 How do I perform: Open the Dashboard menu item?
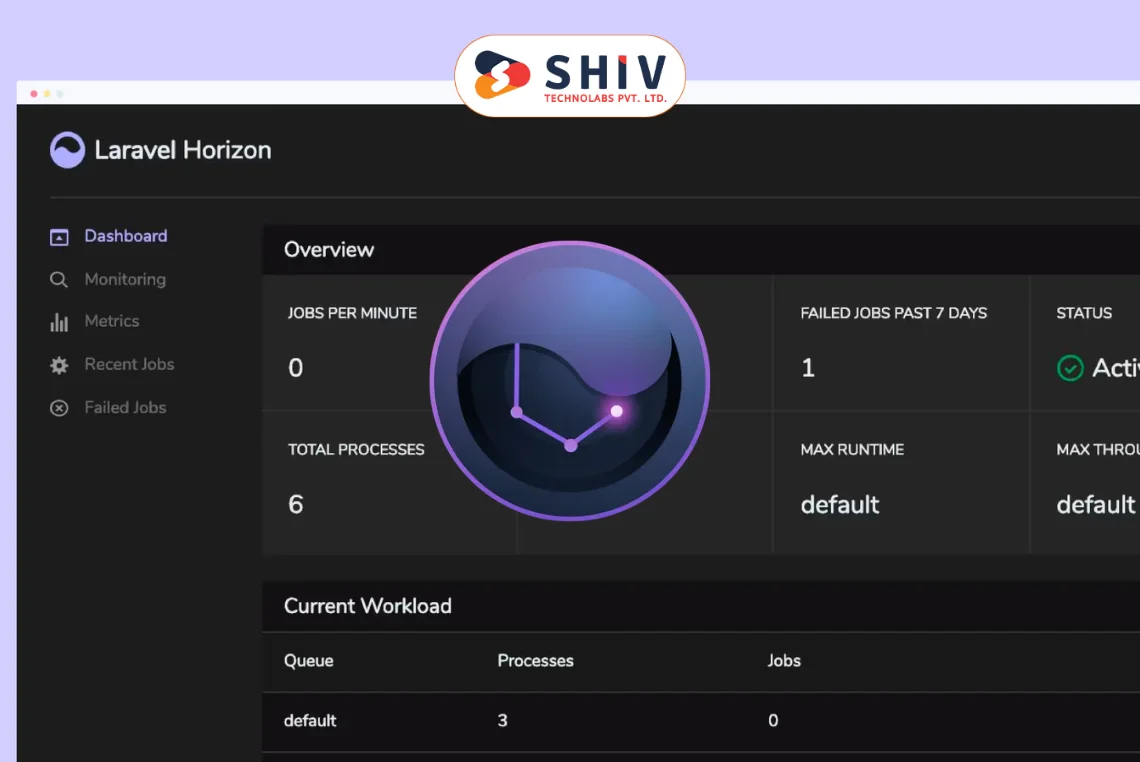coord(125,236)
